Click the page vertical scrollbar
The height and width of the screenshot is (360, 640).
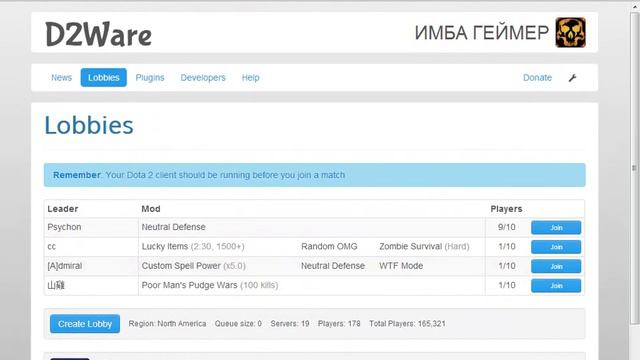click(634, 167)
